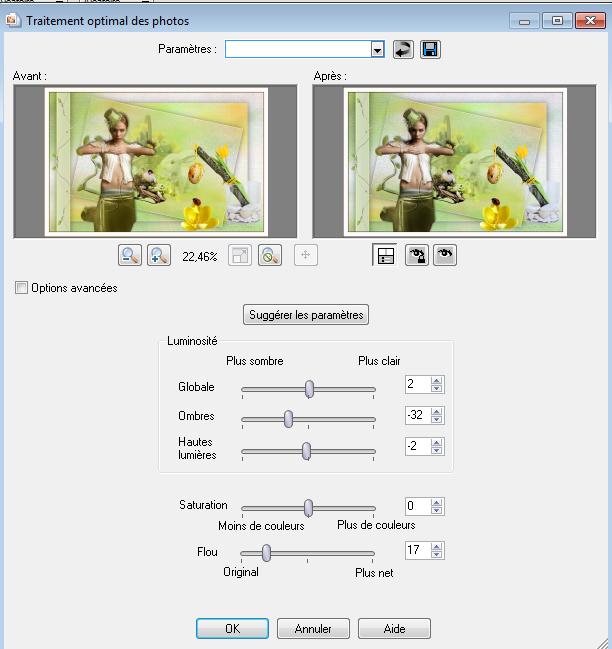Click the zoom in magnifier icon
The width and height of the screenshot is (612, 649).
click(x=159, y=255)
